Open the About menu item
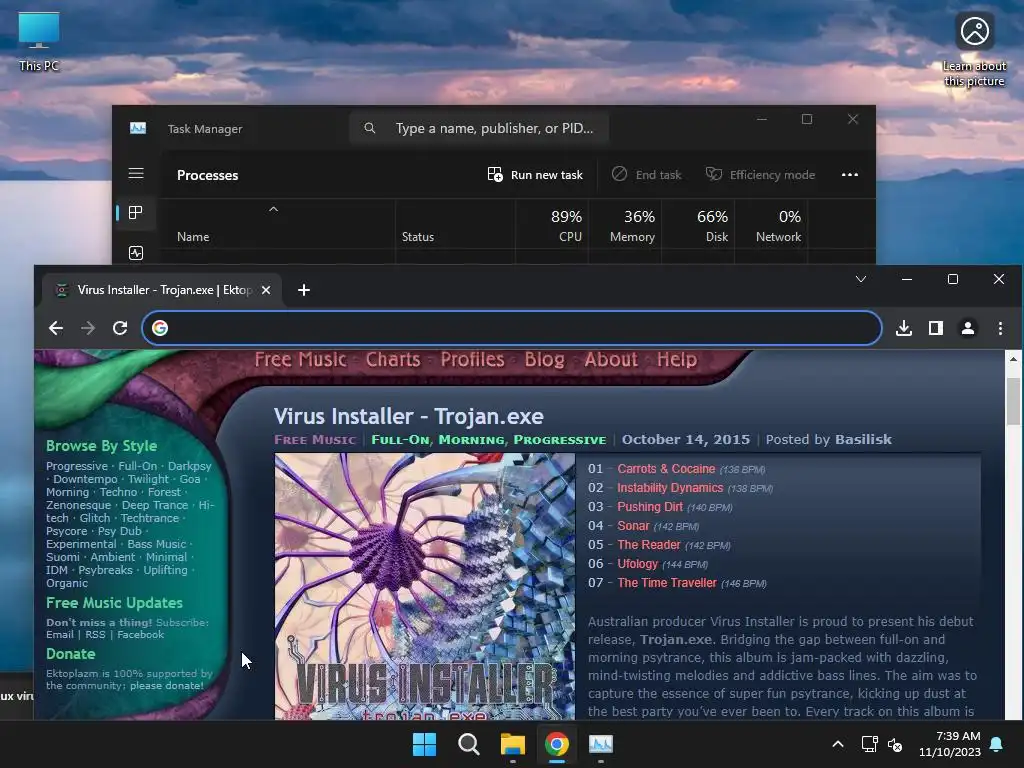Image resolution: width=1024 pixels, height=768 pixels. [x=611, y=359]
